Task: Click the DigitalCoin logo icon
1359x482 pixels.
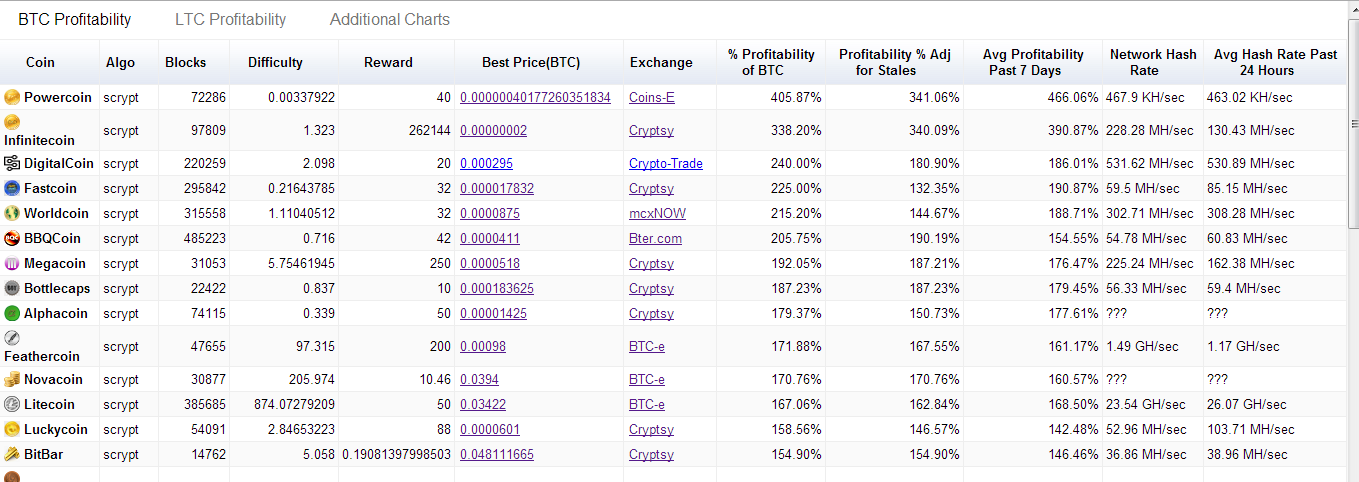Action: click(x=12, y=163)
